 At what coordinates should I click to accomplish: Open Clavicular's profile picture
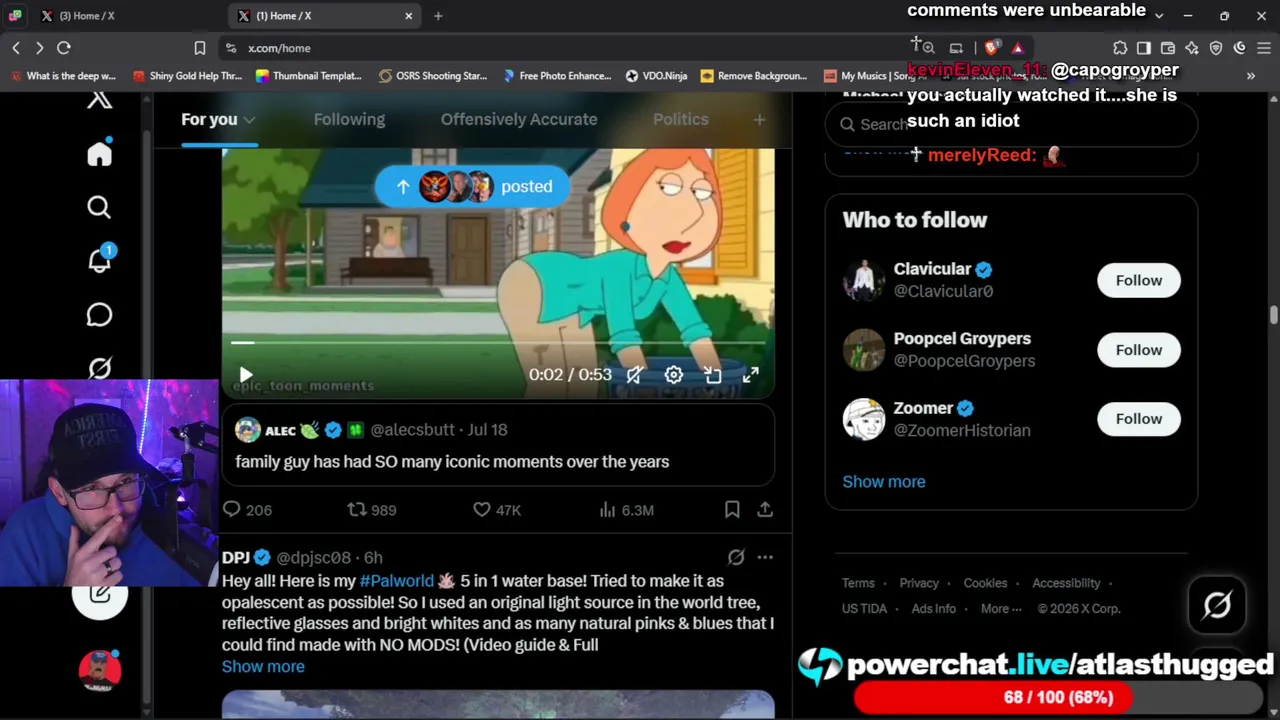(x=863, y=280)
